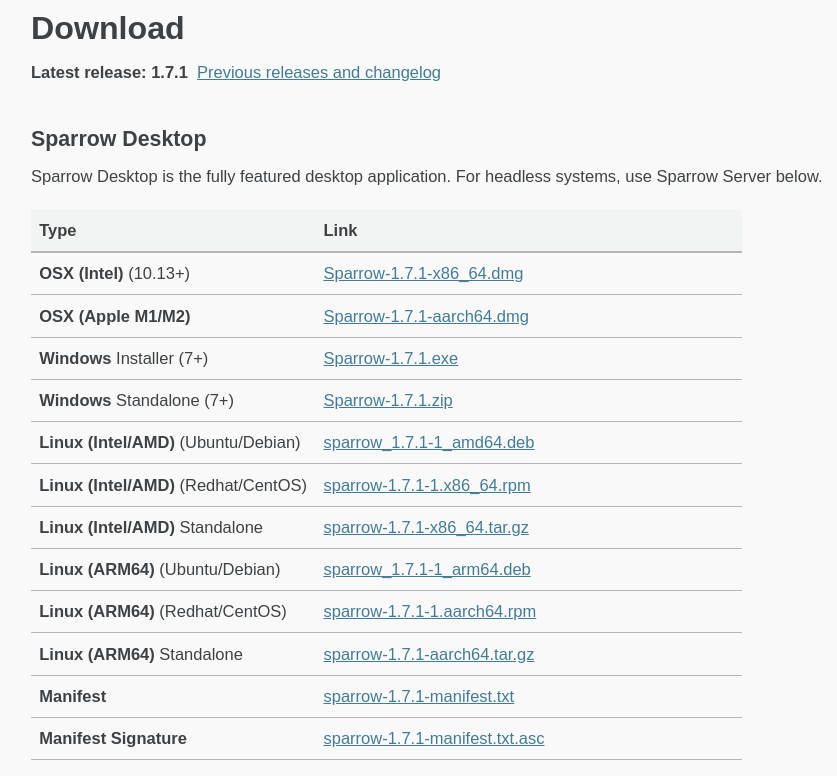Viewport: 837px width, 776px height.
Task: Click the Link column header
Action: [x=340, y=231]
